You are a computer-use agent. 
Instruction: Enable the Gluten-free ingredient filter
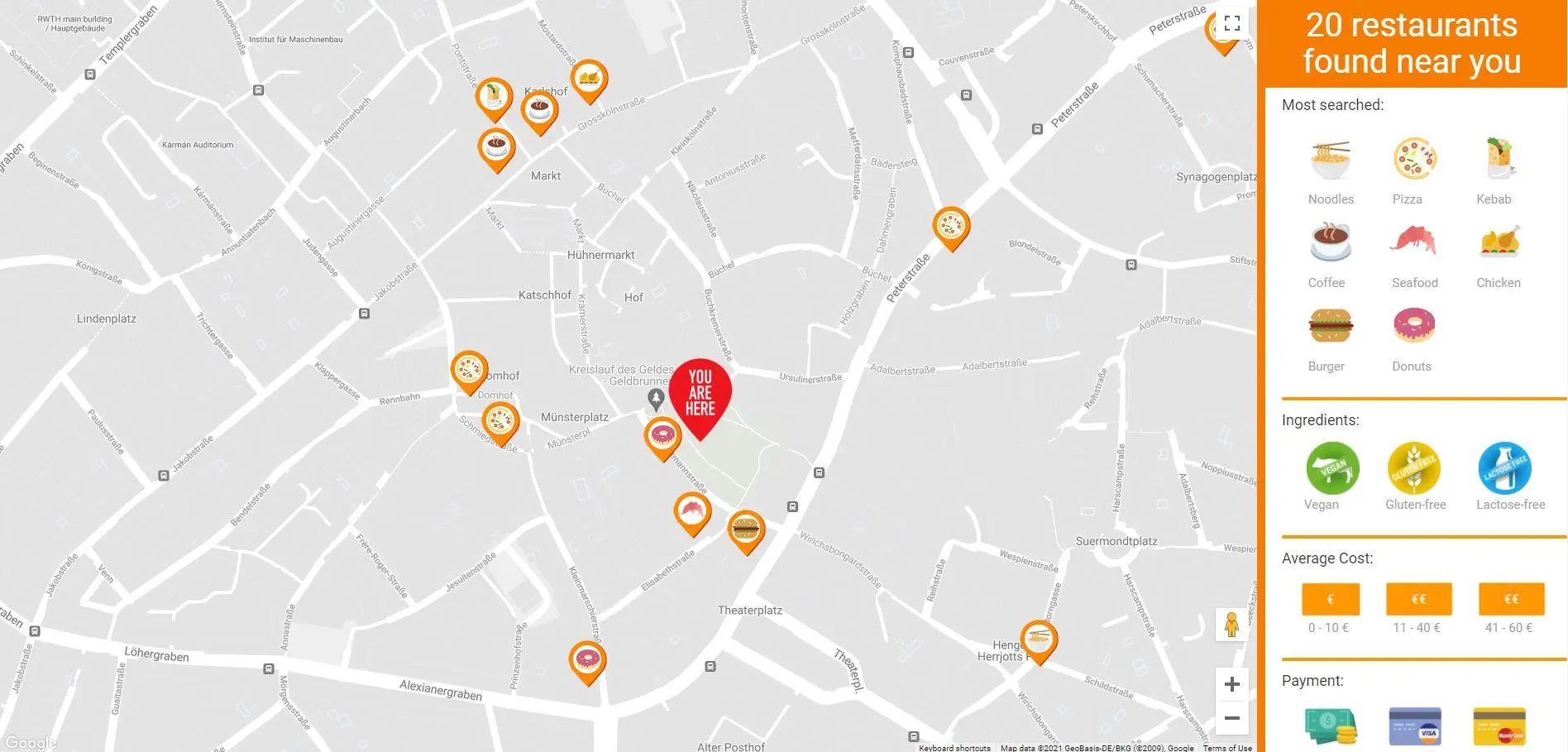(1414, 468)
